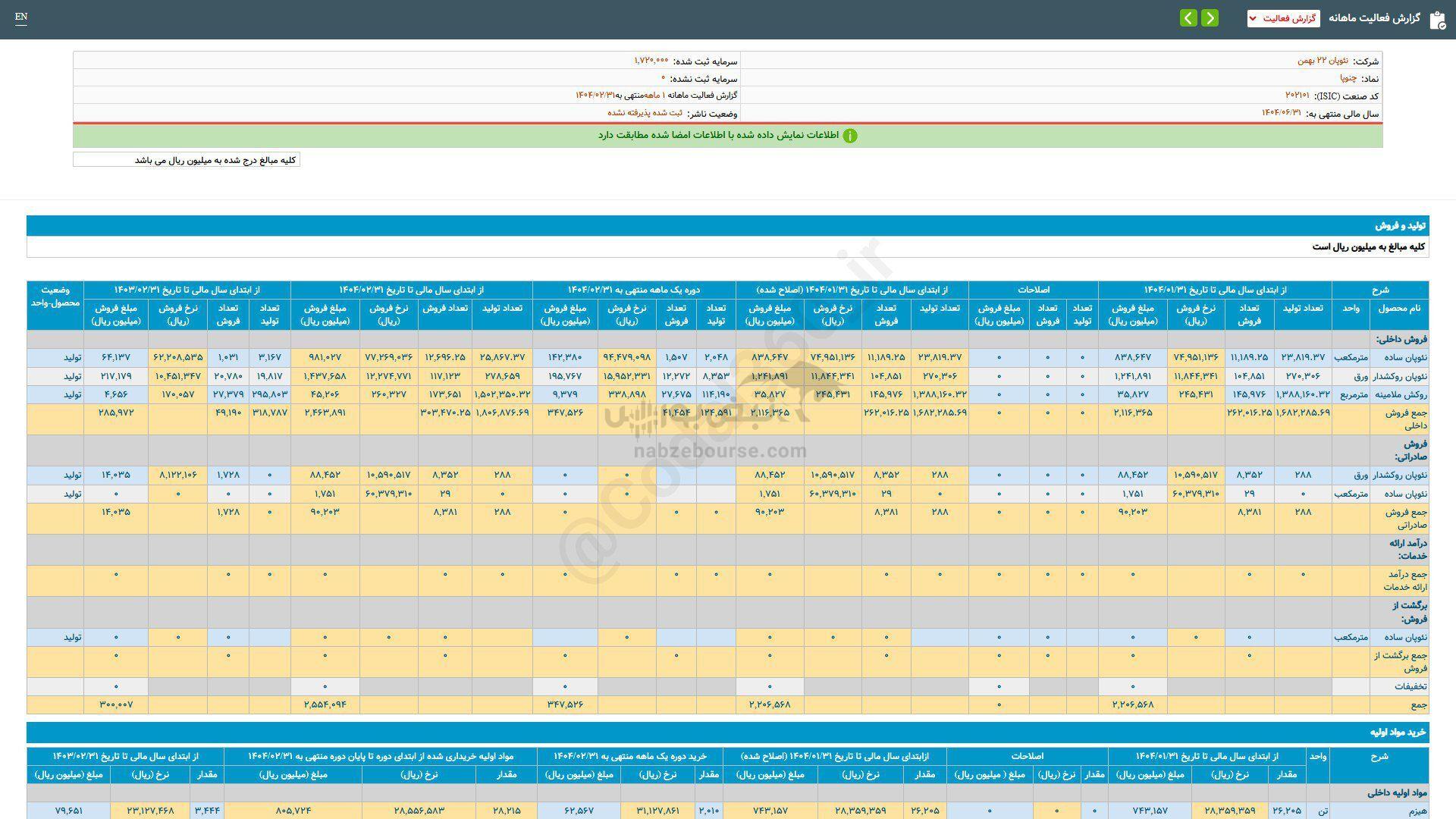Viewport: 1456px width, 819px height.
Task: Click company name نئوپان ۲۲ بهمن
Action: pyautogui.click(x=1323, y=61)
